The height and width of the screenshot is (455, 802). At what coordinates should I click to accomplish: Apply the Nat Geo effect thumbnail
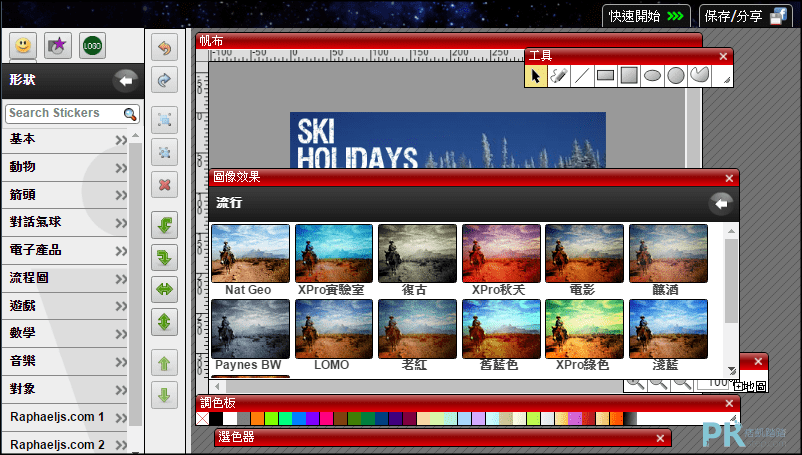[250, 254]
